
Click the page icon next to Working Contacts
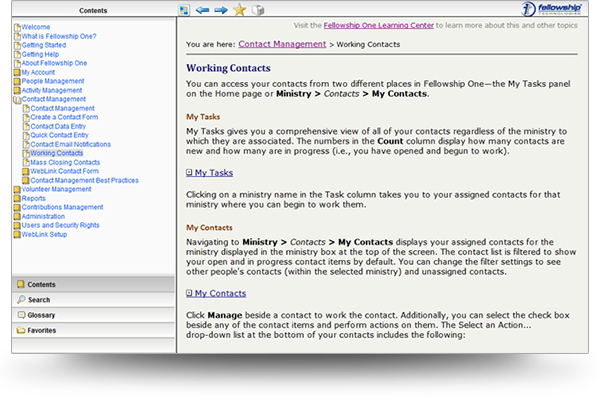click(x=26, y=153)
